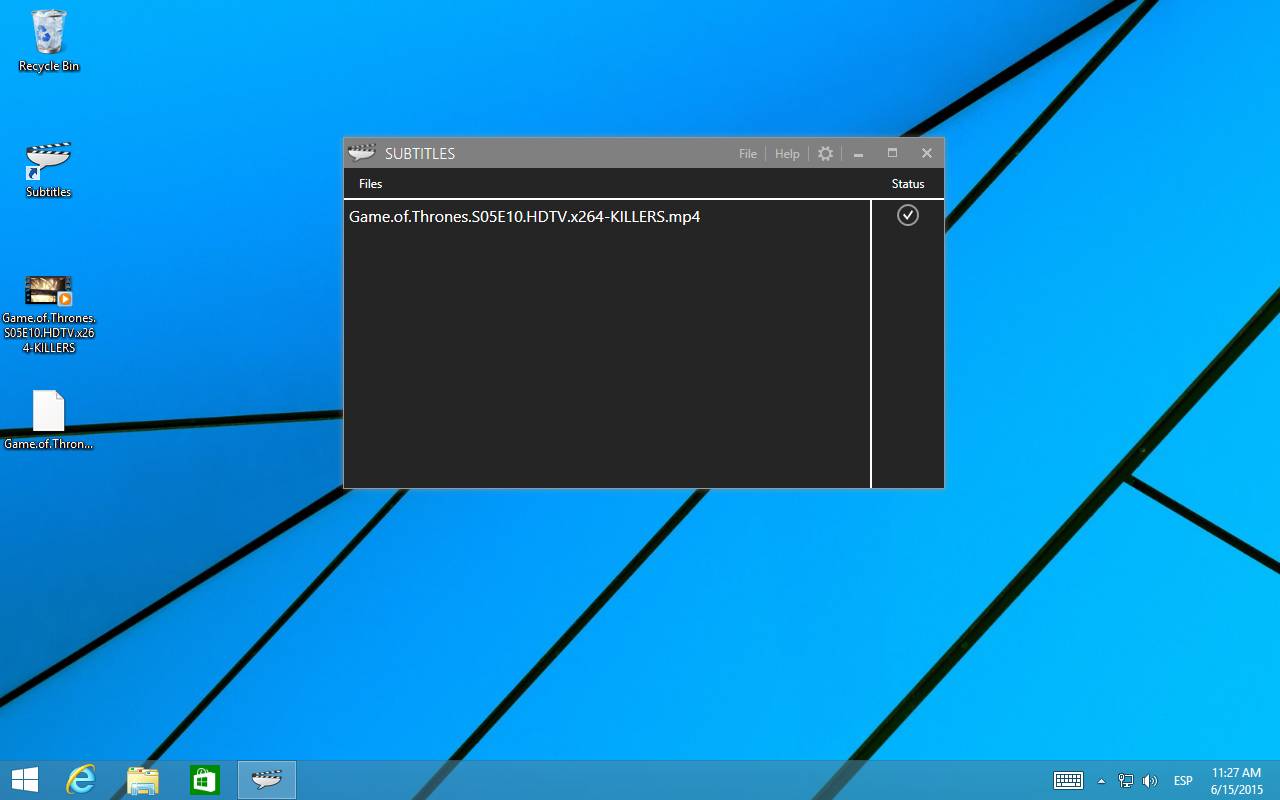This screenshot has height=800, width=1280.
Task: Click the checkmark status icon for the file
Action: (907, 215)
